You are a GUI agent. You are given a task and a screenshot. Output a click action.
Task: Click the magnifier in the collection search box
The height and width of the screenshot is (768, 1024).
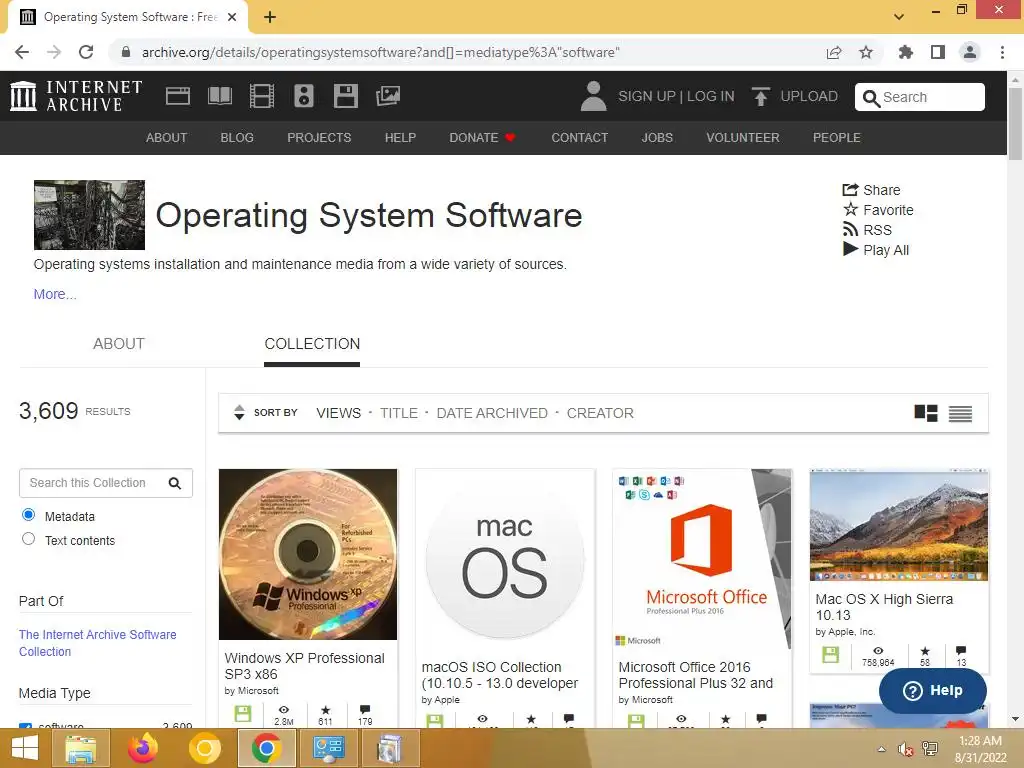174,483
